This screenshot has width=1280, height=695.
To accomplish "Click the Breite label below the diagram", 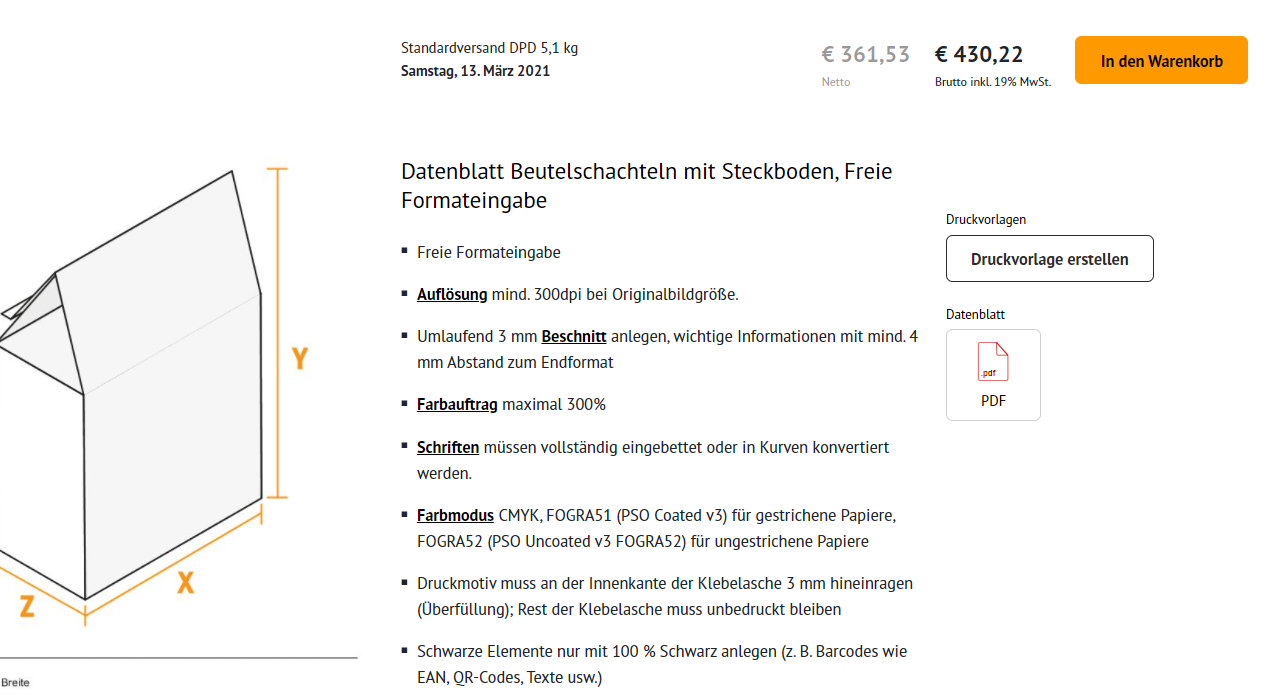I will [x=15, y=682].
